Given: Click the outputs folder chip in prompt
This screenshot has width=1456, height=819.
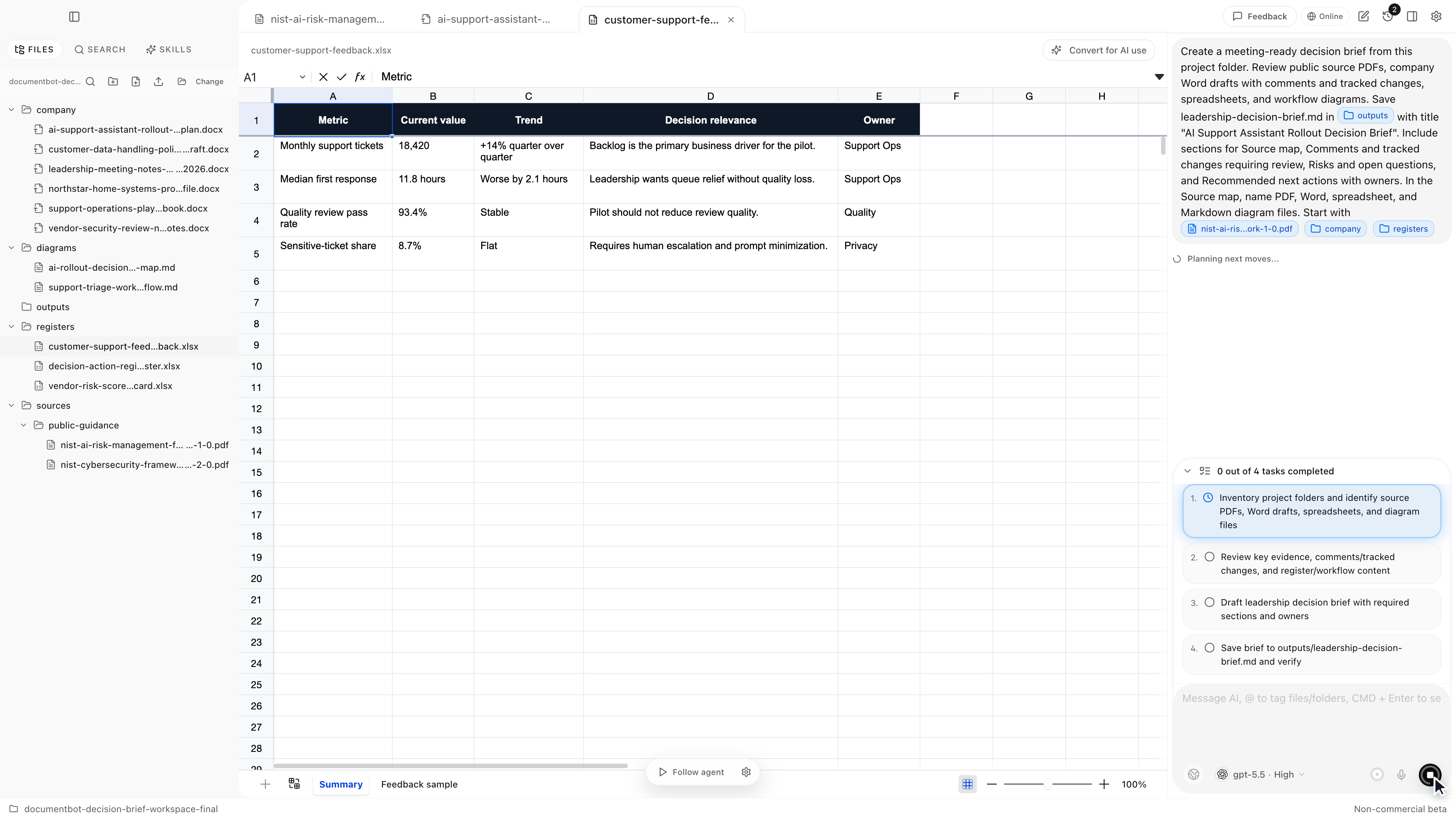Looking at the screenshot, I should (x=1365, y=116).
